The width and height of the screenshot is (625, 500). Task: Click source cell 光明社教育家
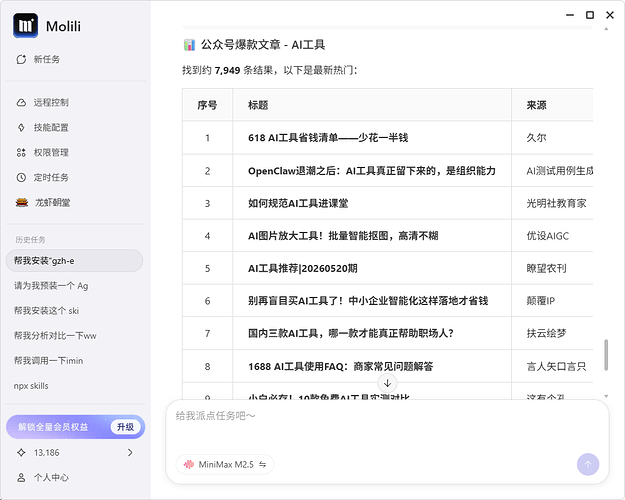[556, 203]
